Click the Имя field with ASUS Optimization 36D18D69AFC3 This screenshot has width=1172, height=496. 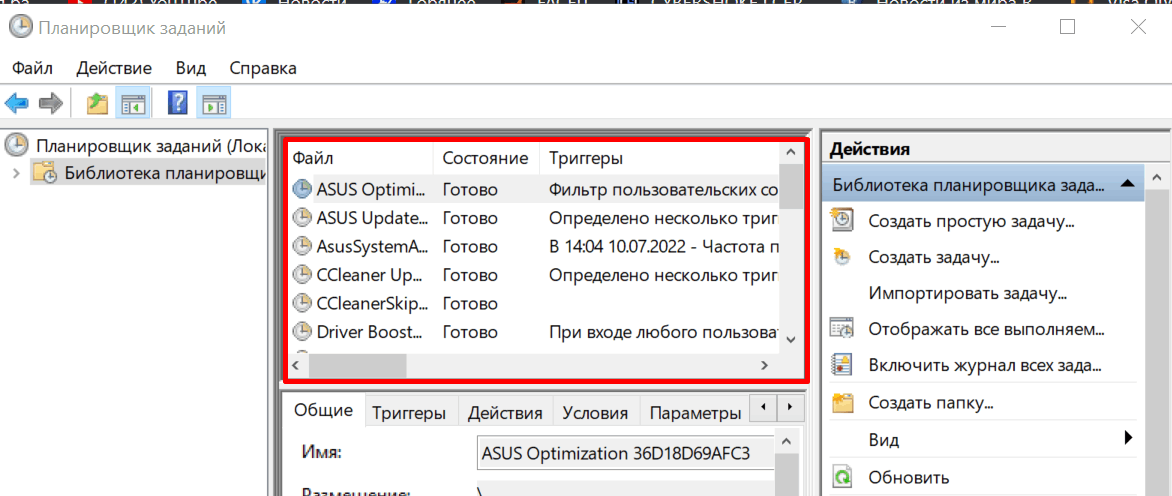click(x=625, y=453)
